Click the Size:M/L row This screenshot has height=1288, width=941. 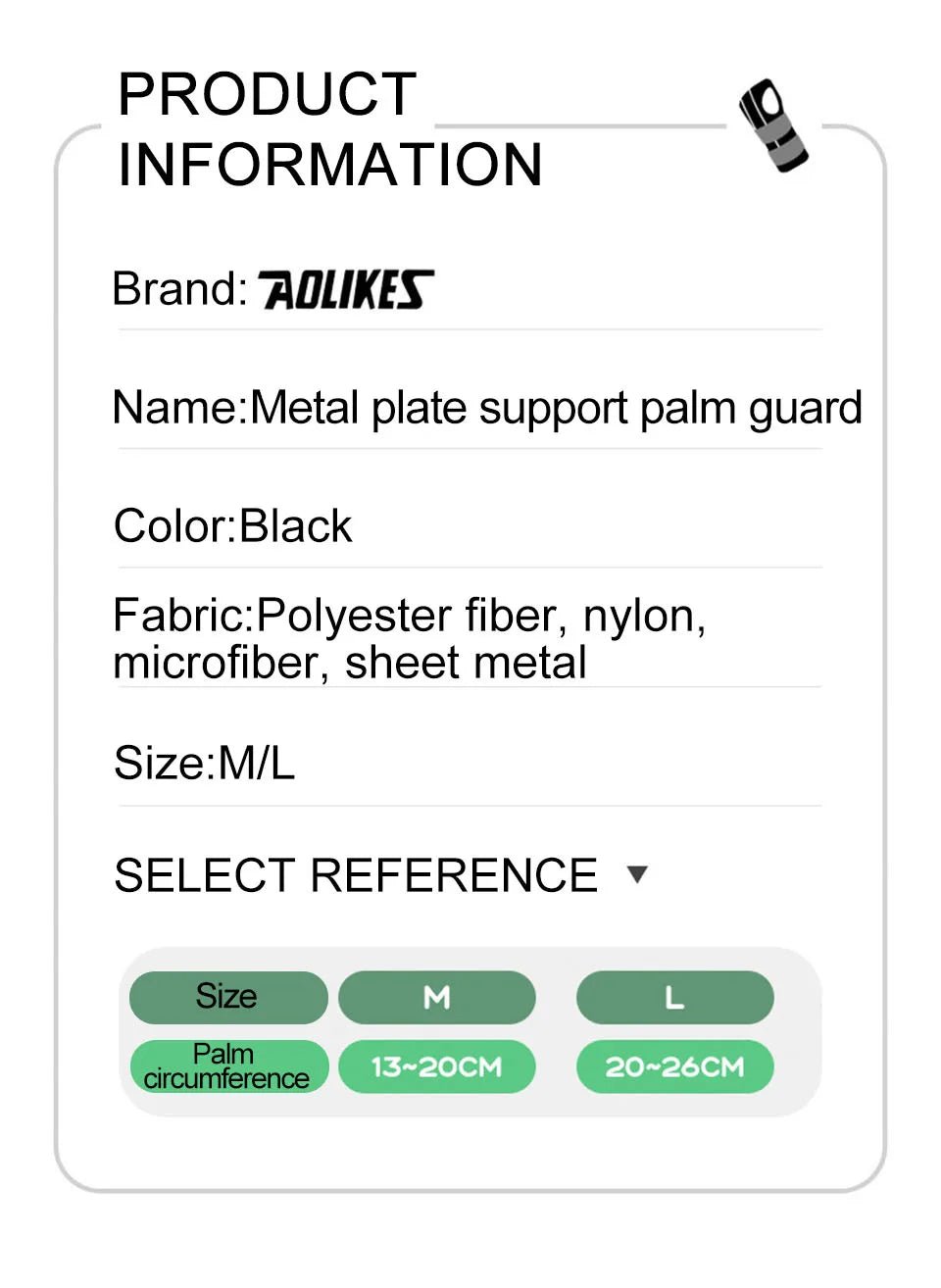(204, 763)
